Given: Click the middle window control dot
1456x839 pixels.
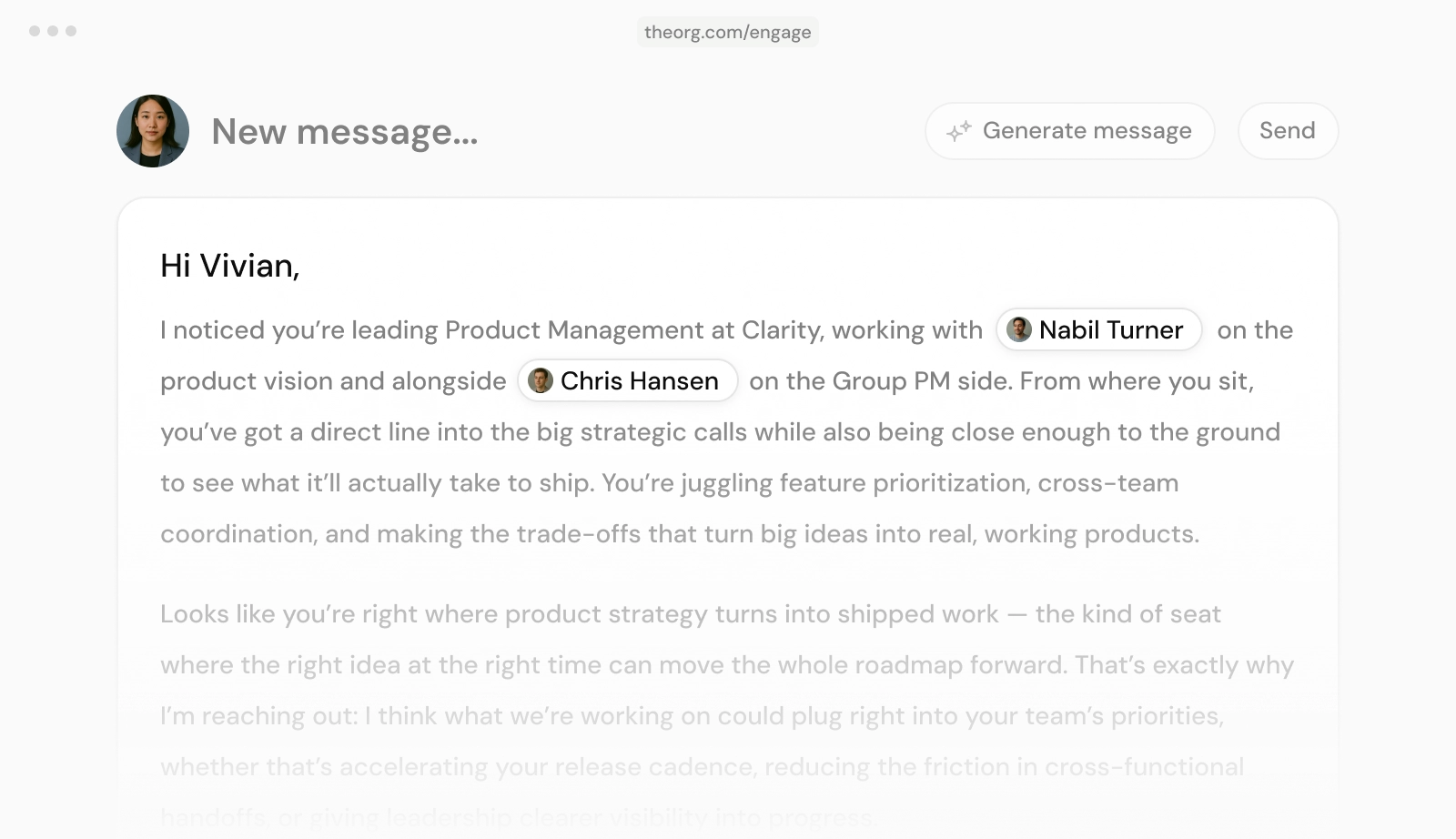Looking at the screenshot, I should pos(53,31).
